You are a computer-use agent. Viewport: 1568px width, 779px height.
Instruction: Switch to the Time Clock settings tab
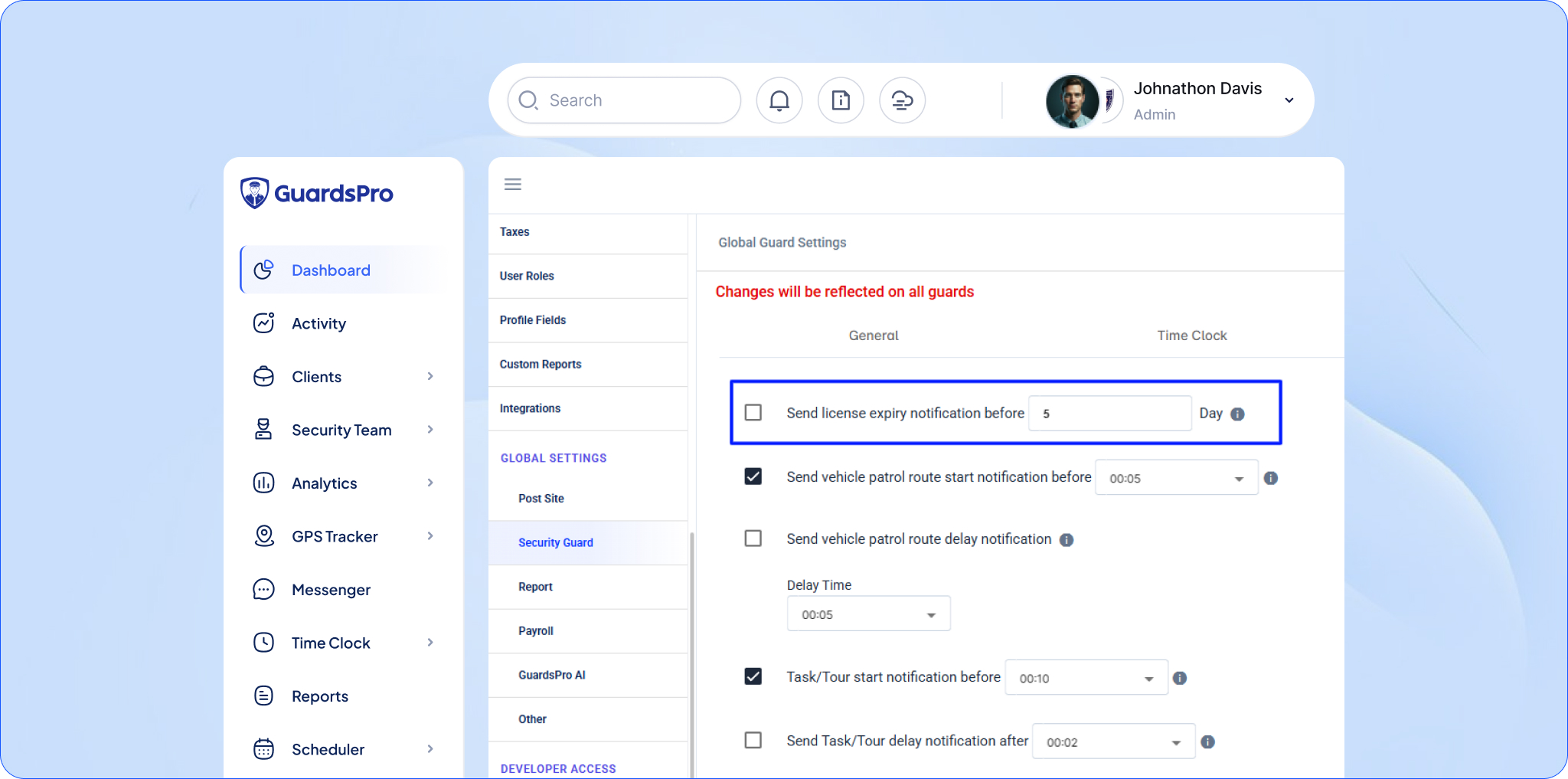click(1192, 335)
